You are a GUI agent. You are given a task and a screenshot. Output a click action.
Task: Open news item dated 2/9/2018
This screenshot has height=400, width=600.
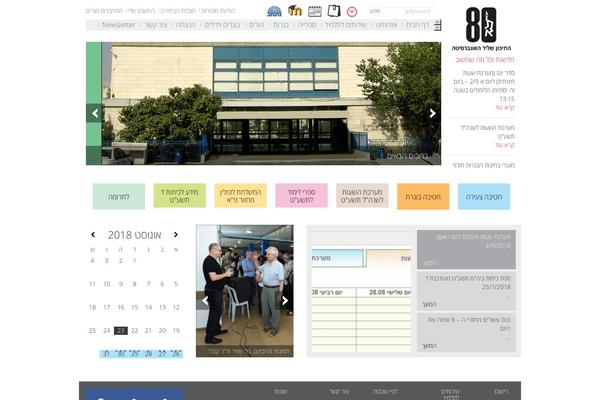pos(466,249)
